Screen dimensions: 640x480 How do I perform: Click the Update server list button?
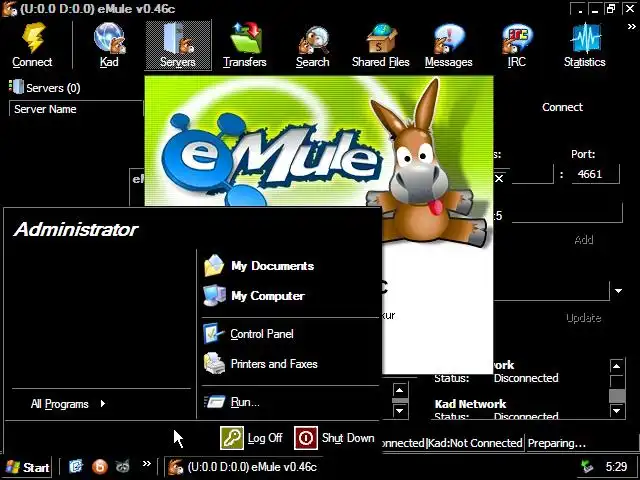584,318
